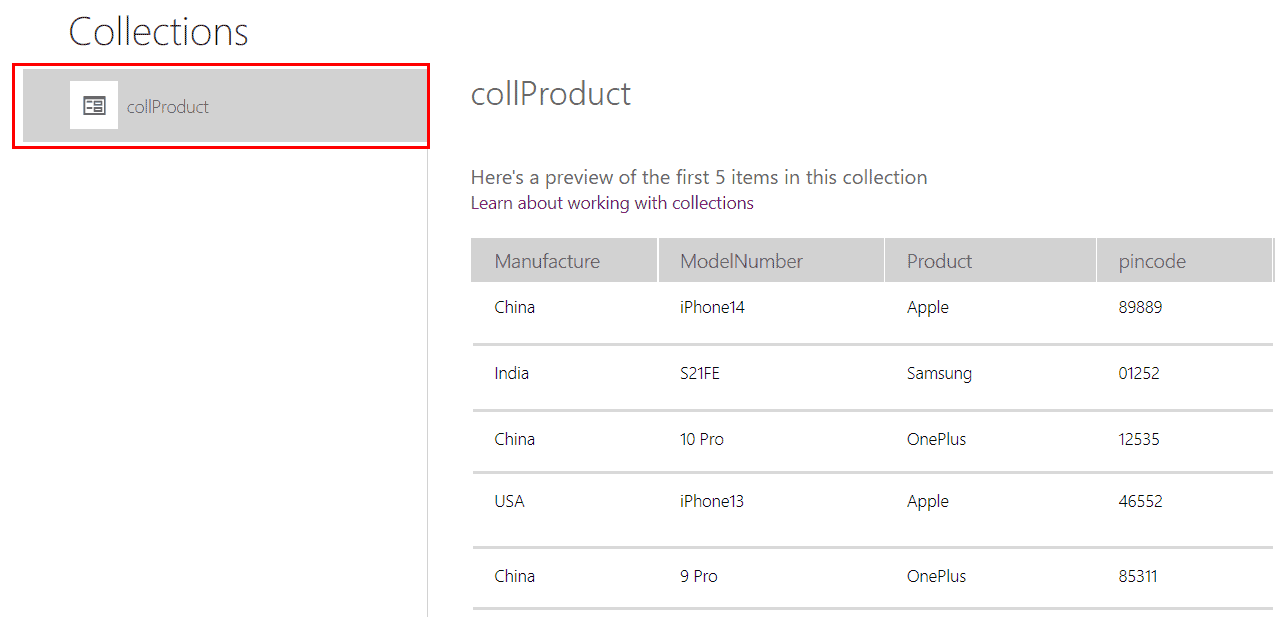Click the Samsung product cell
The width and height of the screenshot is (1281, 617).
click(x=939, y=373)
